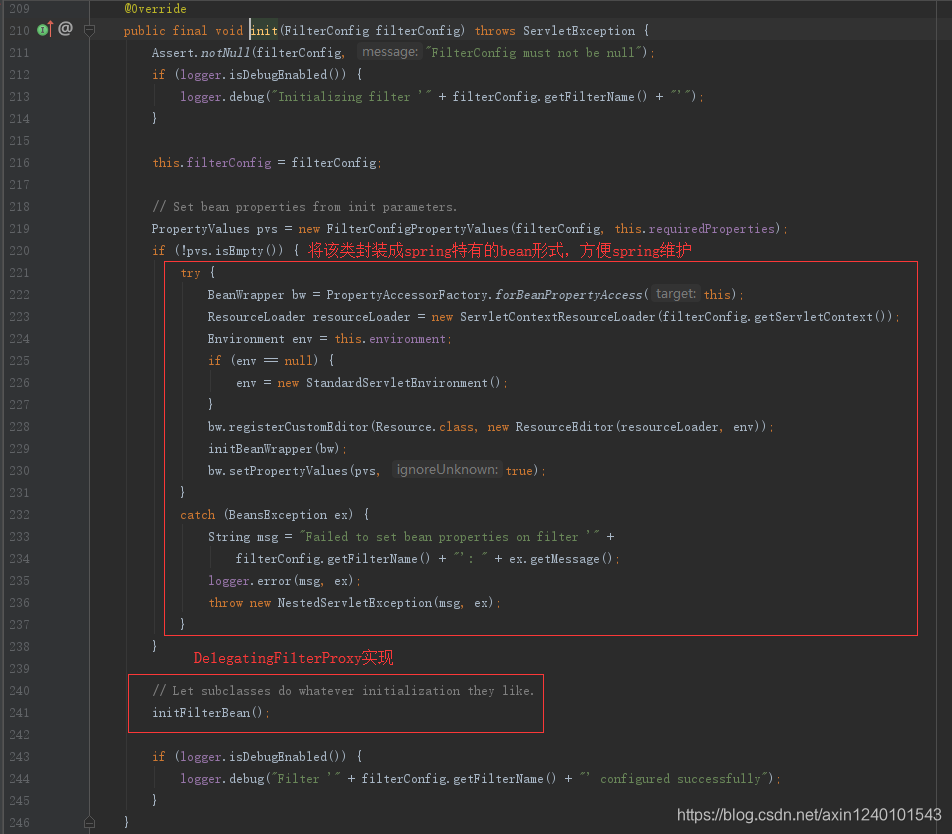The width and height of the screenshot is (952, 834).
Task: Click FilterConfigPropertyValues on line 219
Action: click(418, 229)
